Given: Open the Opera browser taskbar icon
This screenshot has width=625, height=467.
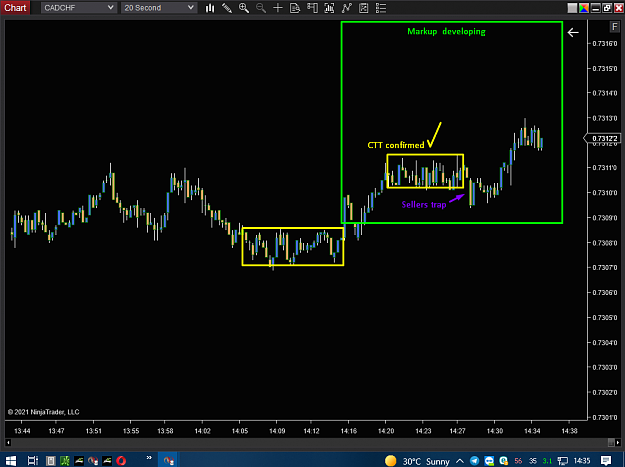Looking at the screenshot, I should point(121,461).
